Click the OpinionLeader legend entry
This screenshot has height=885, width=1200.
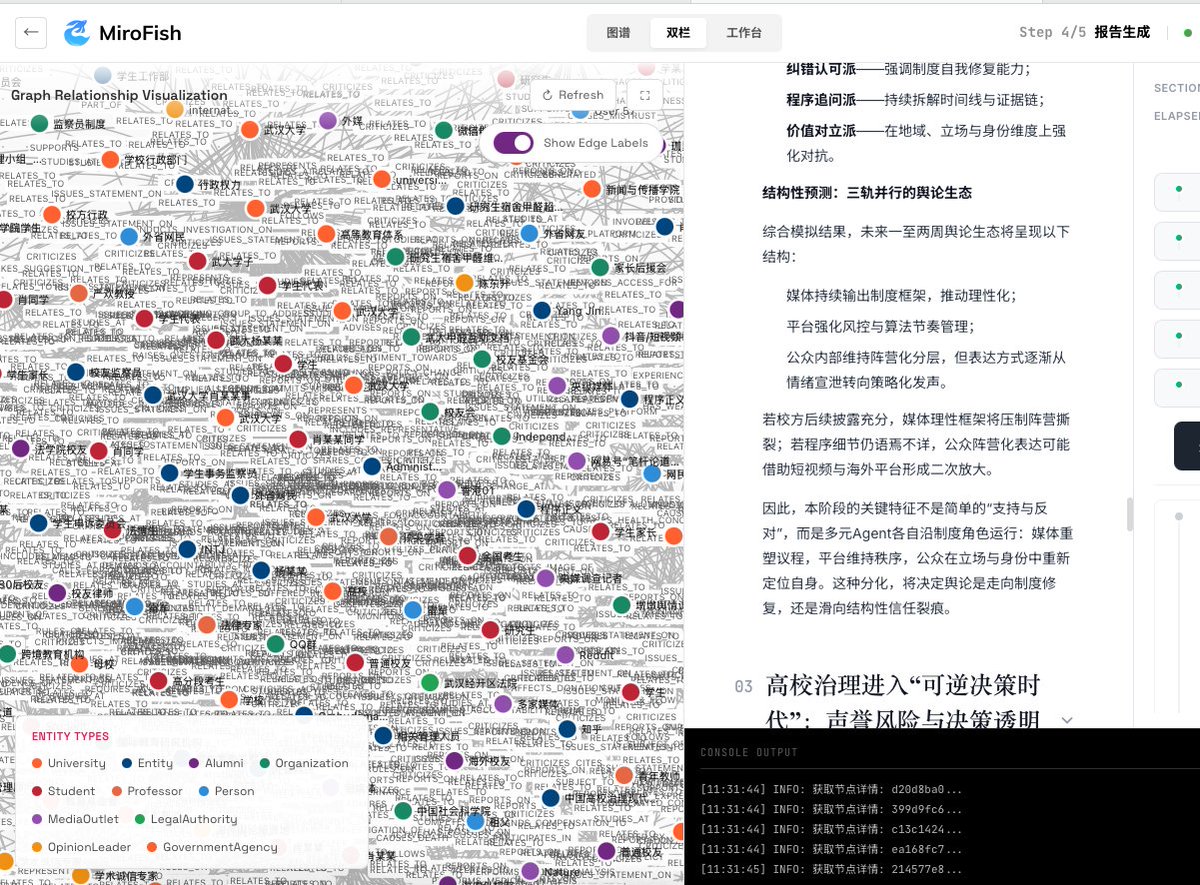(81, 847)
